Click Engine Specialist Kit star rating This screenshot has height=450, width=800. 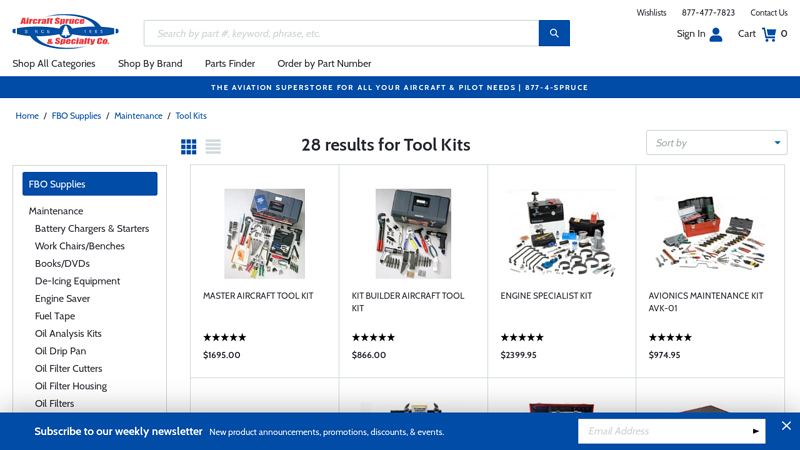pos(522,337)
